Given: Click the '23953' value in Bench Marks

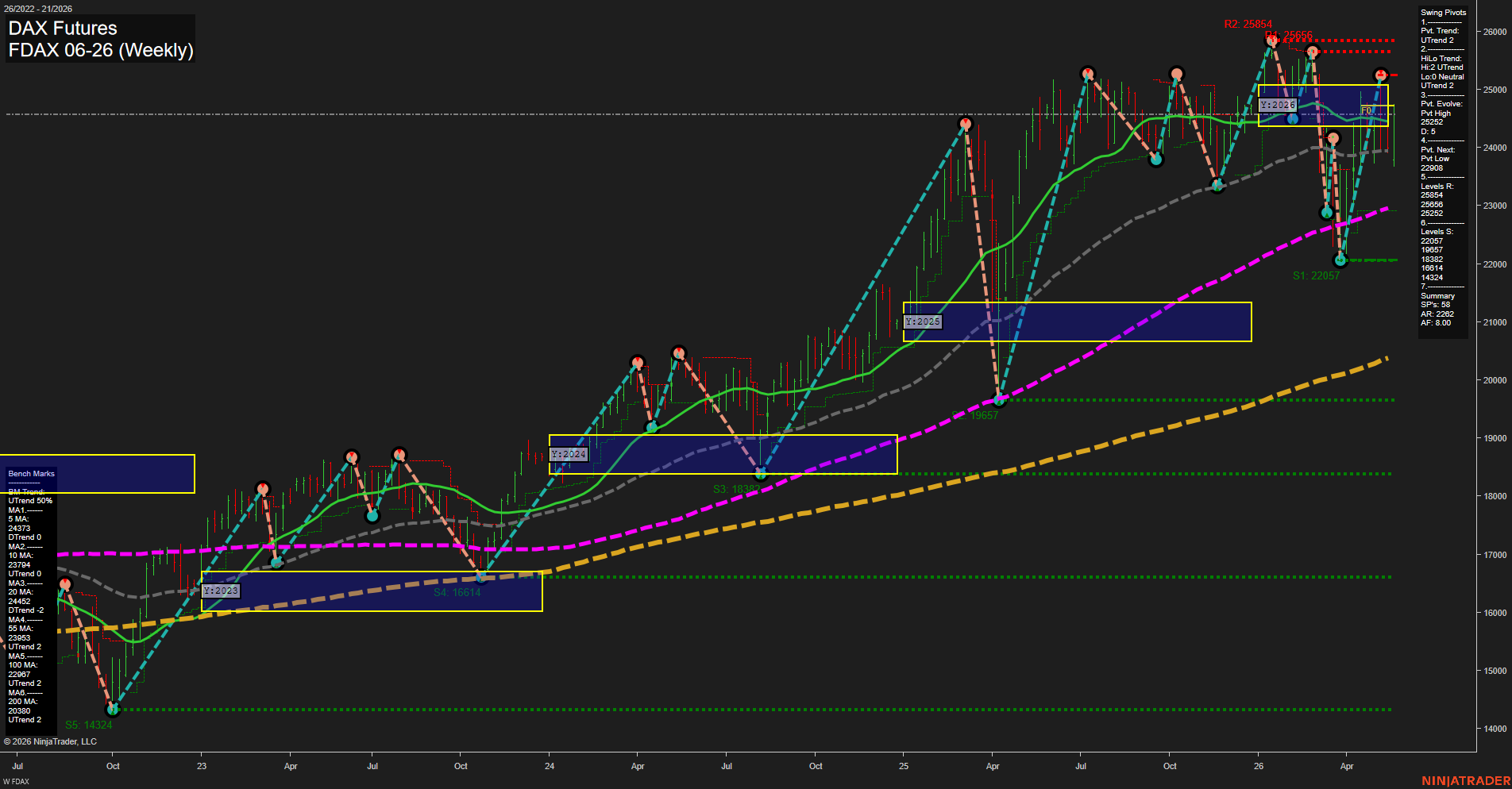Looking at the screenshot, I should (19, 638).
